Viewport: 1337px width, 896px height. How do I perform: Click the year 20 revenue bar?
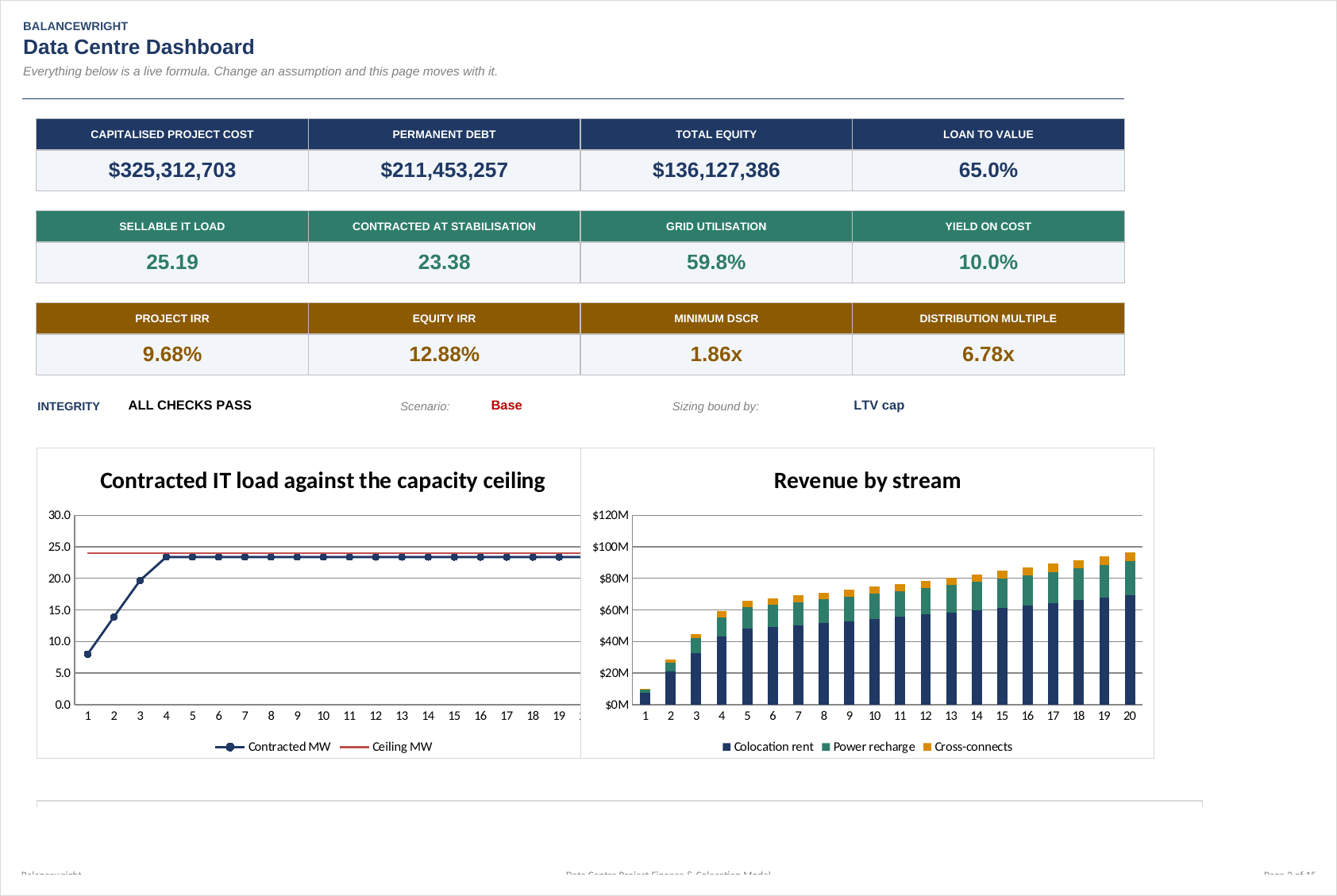[x=1130, y=629]
